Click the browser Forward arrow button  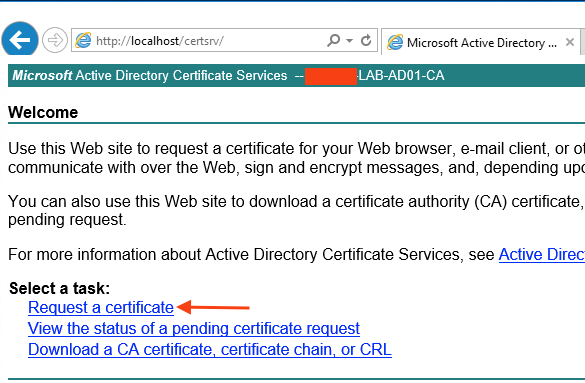coord(55,40)
